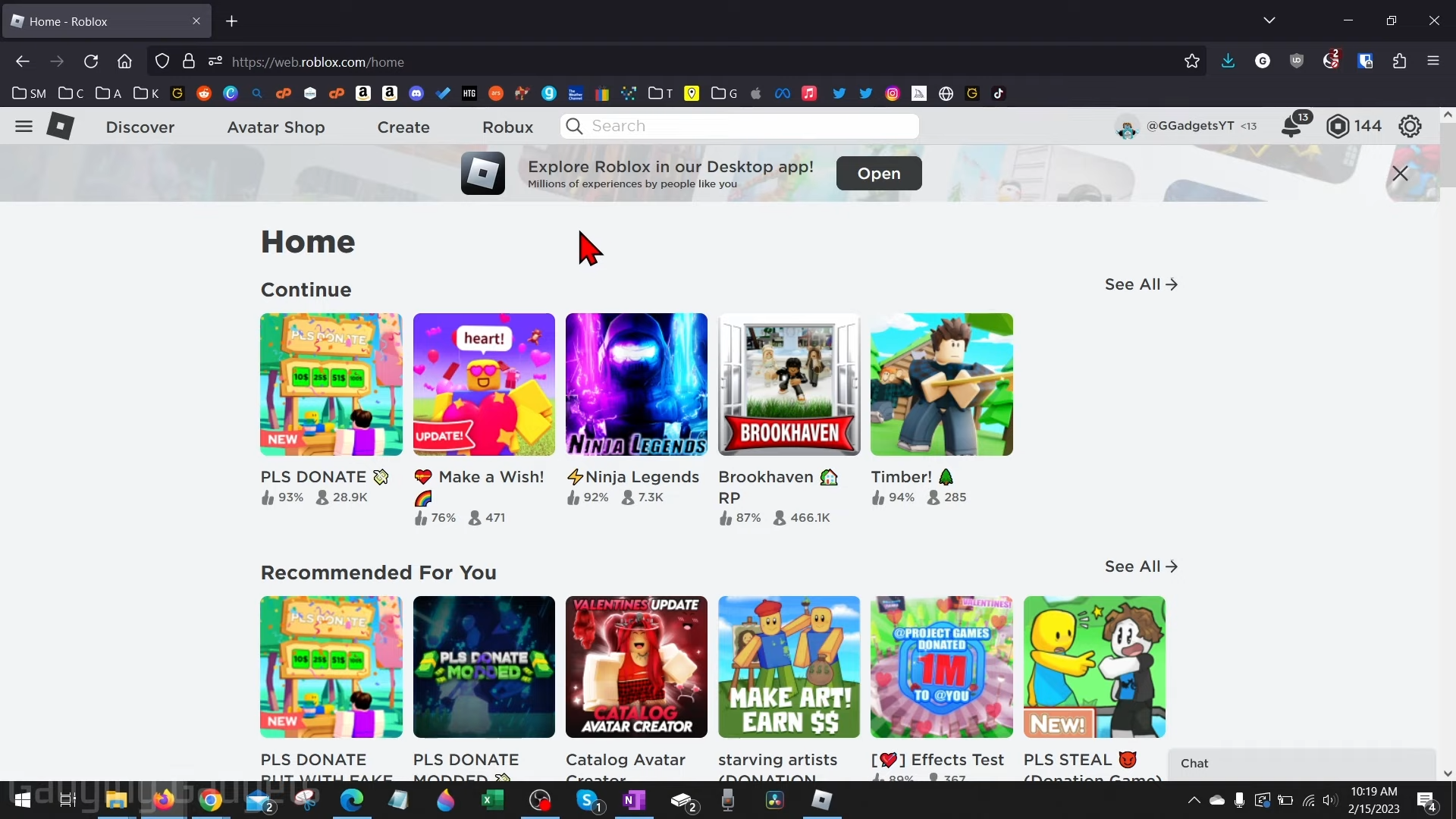This screenshot has height=819, width=1456.
Task: Open the Chat panel bar
Action: pos(1301,764)
